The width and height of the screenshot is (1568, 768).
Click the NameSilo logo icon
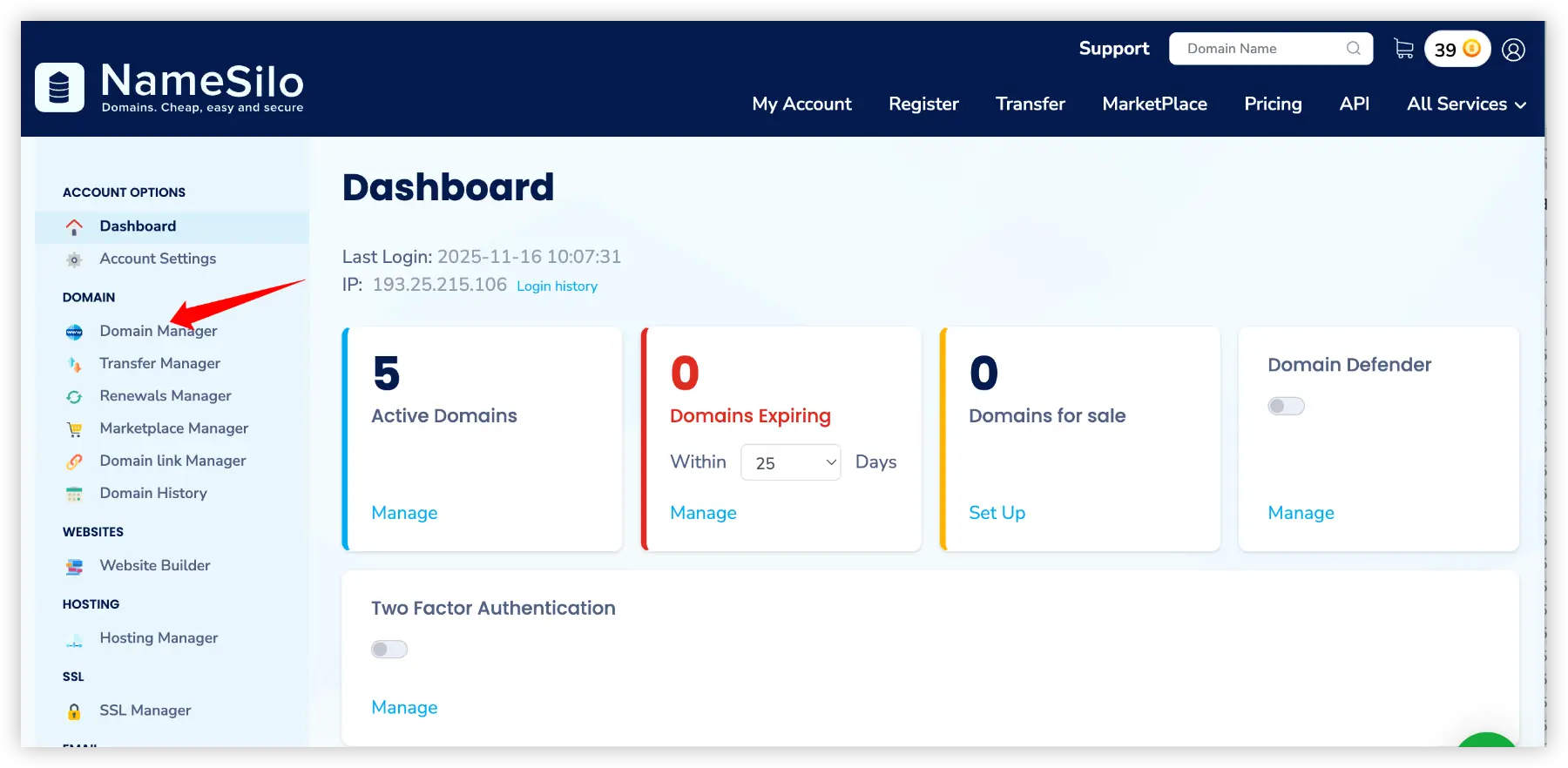pyautogui.click(x=59, y=88)
